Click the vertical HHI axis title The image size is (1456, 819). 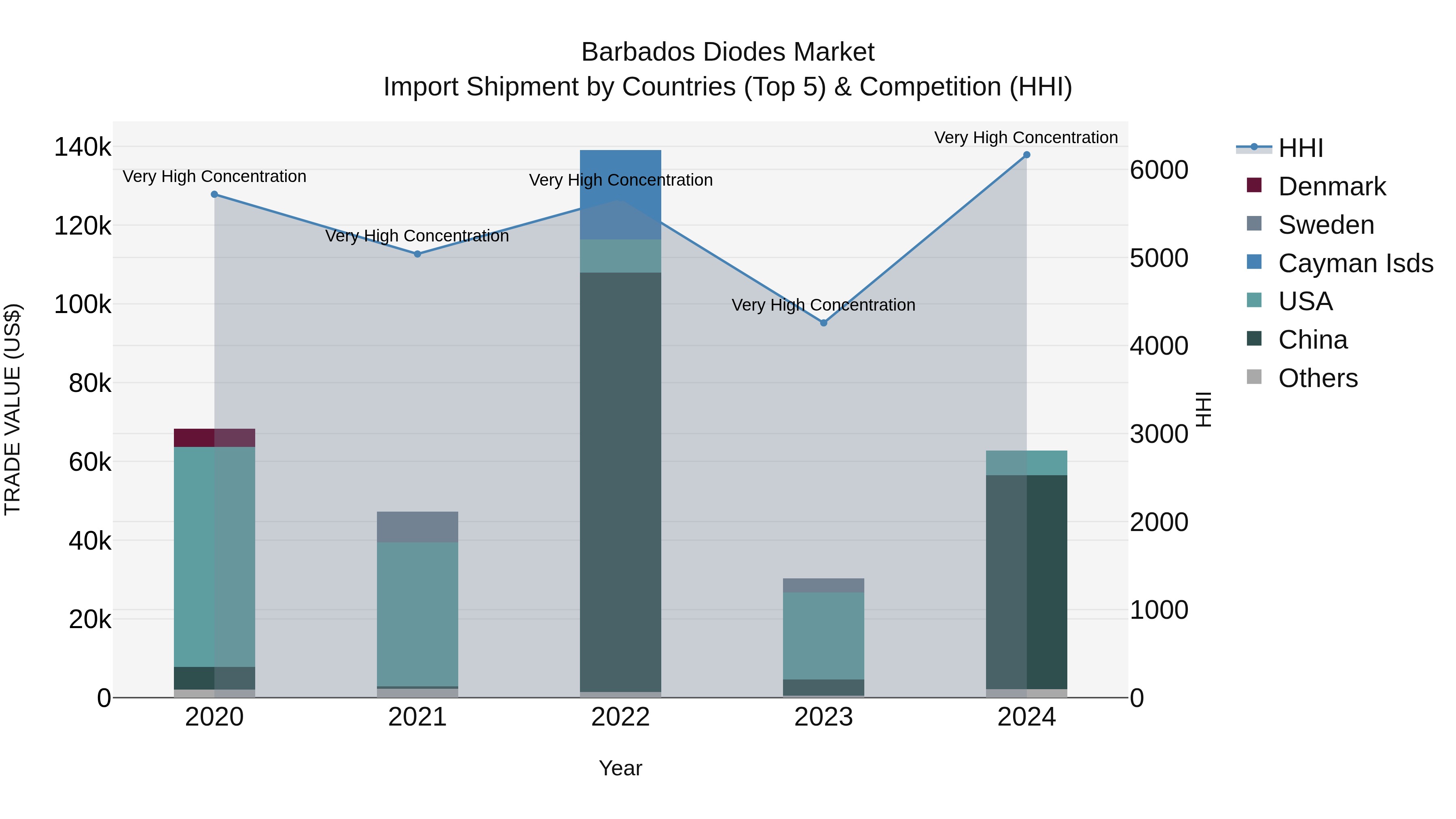click(1204, 409)
